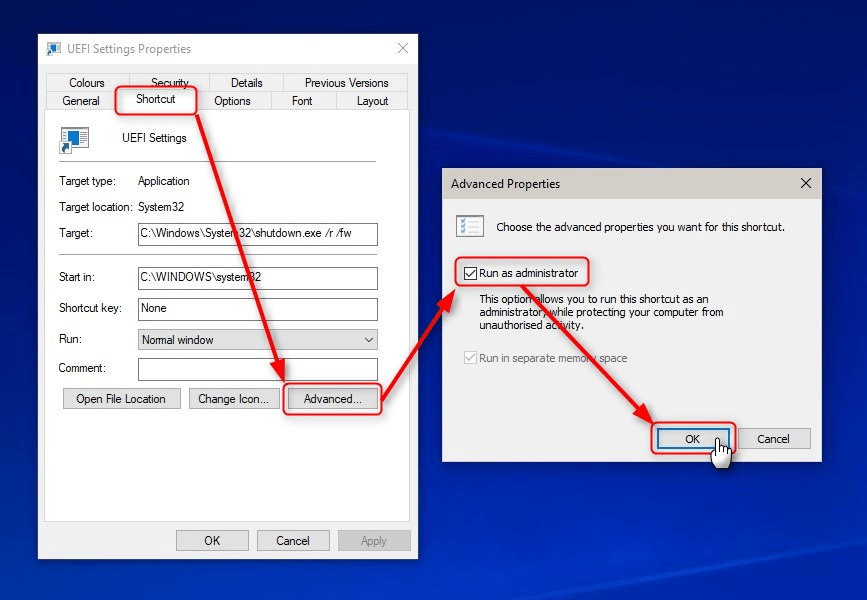Switch to the General tab
This screenshot has width=867, height=600.
[x=80, y=101]
